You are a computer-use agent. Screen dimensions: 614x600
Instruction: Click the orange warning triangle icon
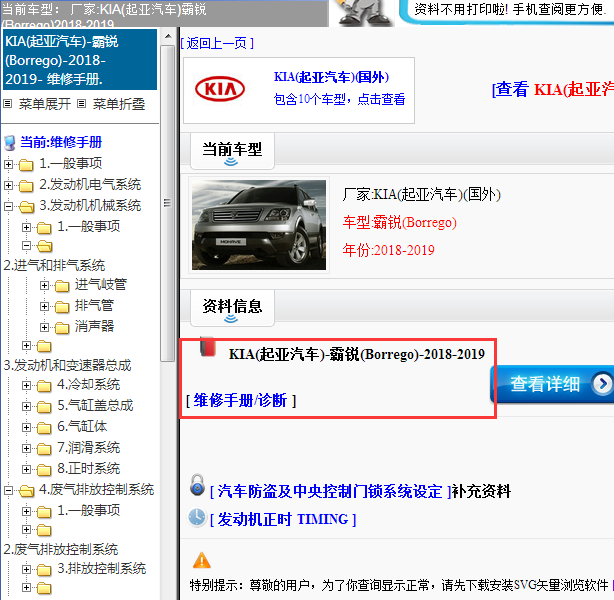[x=202, y=560]
